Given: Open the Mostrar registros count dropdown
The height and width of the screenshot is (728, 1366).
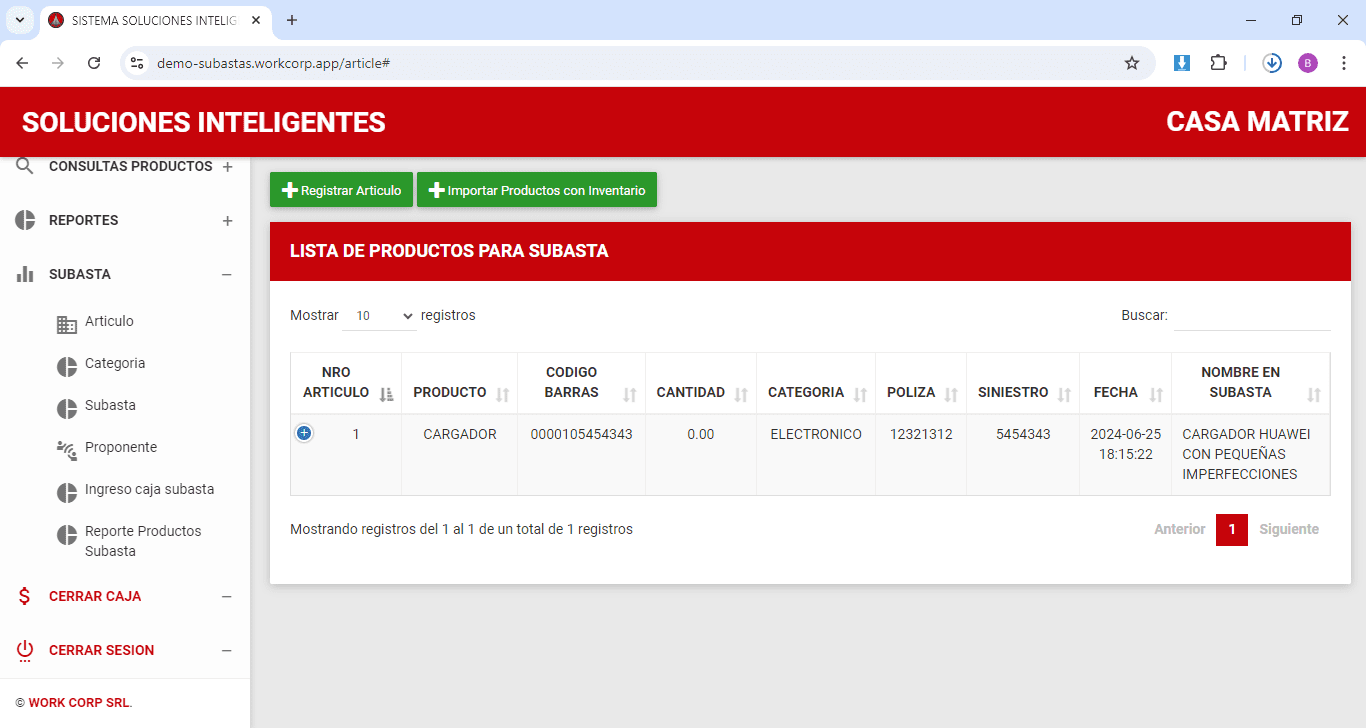Looking at the screenshot, I should [x=379, y=316].
